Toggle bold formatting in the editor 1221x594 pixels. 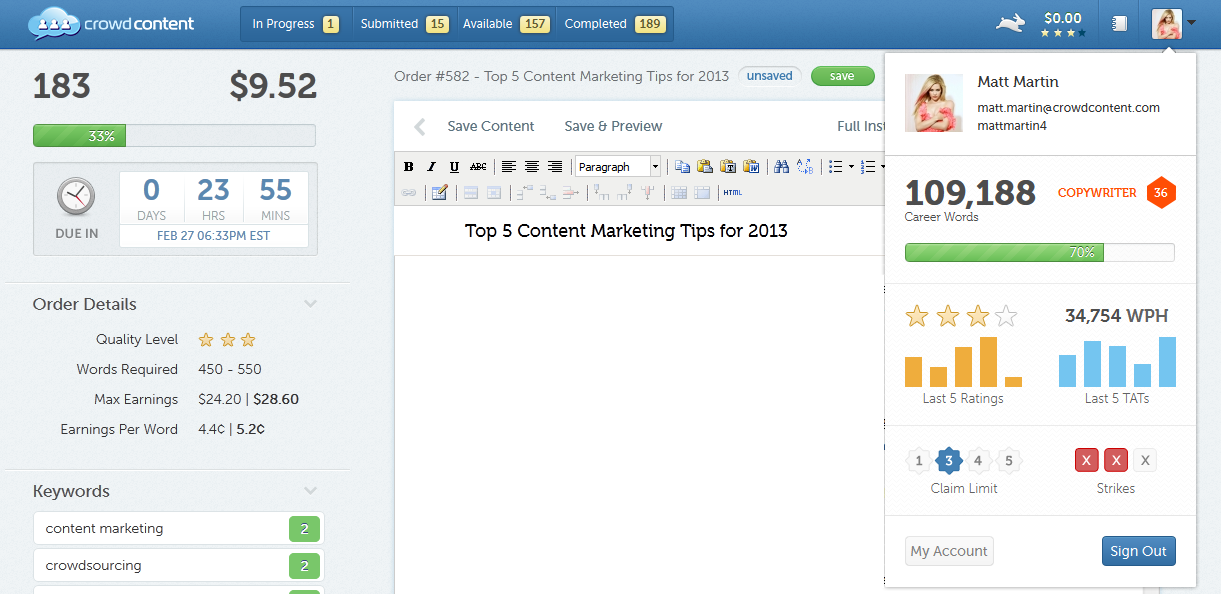[409, 166]
